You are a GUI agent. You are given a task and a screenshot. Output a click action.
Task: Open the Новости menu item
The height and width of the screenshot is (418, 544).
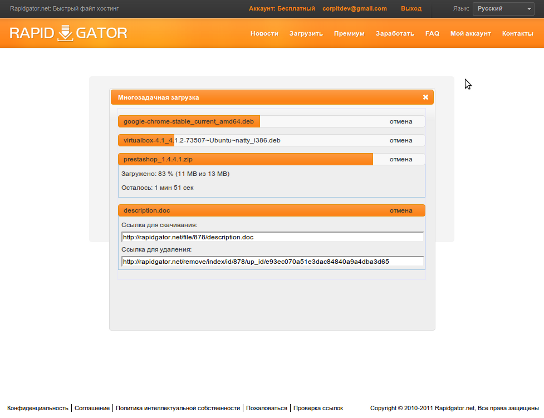pos(264,34)
